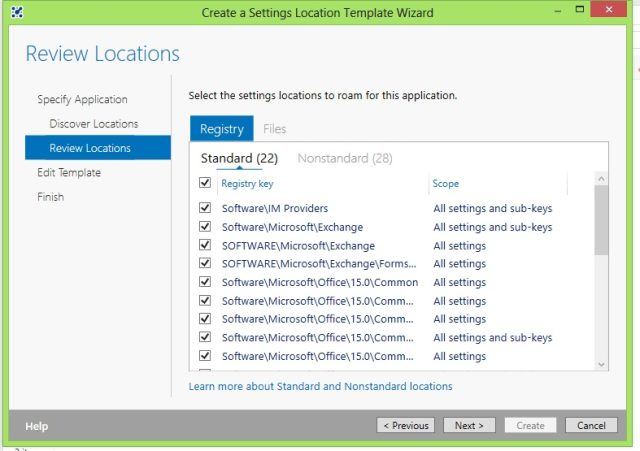Select the Registry tab
The height and width of the screenshot is (451, 640).
pos(222,129)
